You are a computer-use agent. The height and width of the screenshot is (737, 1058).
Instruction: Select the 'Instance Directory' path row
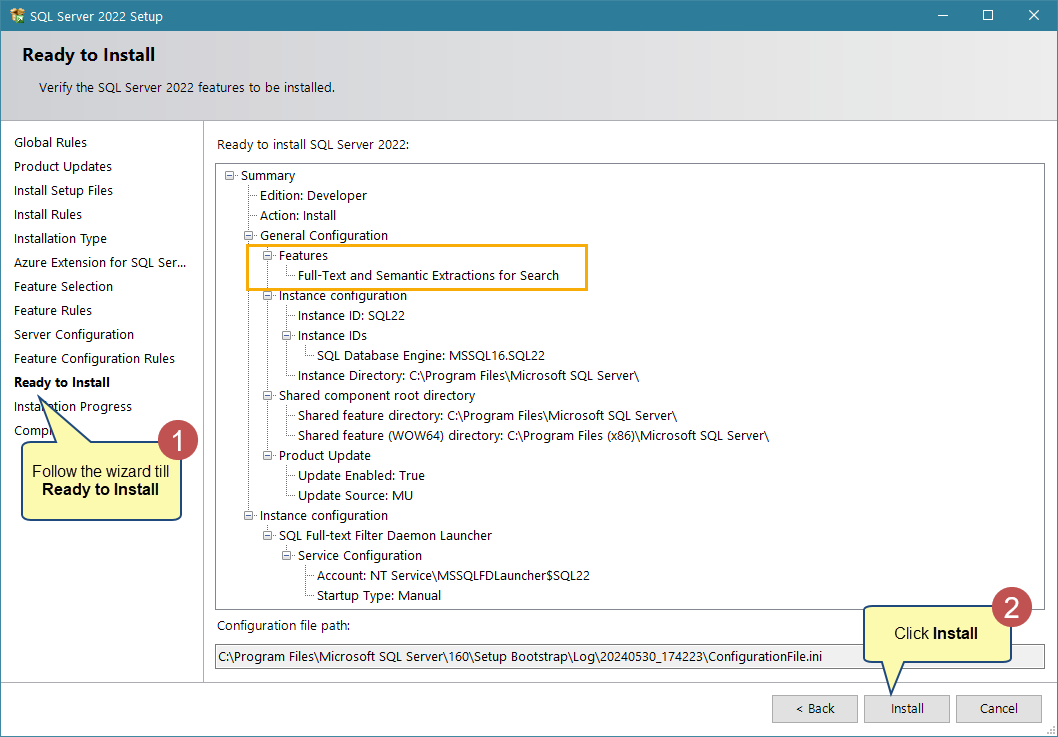(x=468, y=376)
